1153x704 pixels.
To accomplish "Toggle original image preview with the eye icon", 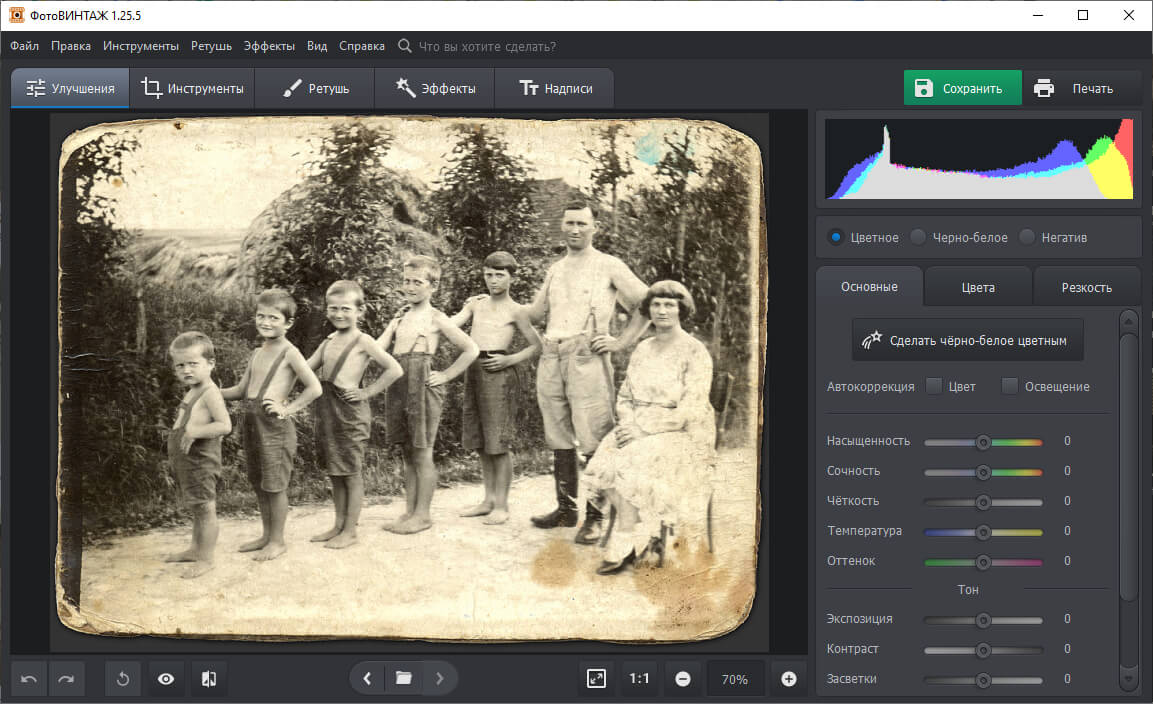I will [x=165, y=679].
